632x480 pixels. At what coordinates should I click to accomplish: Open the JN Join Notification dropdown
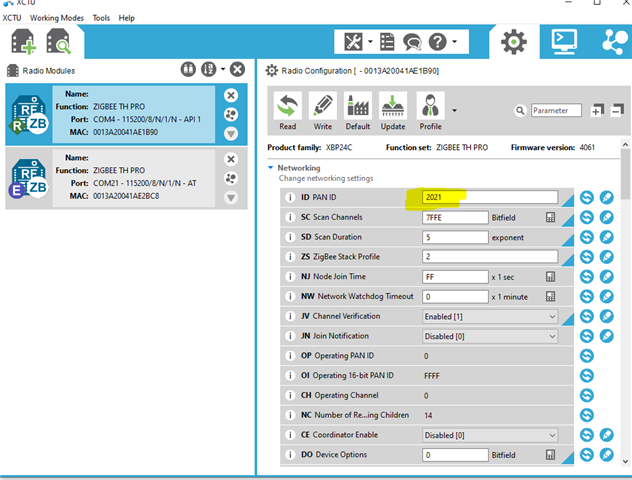(x=490, y=336)
